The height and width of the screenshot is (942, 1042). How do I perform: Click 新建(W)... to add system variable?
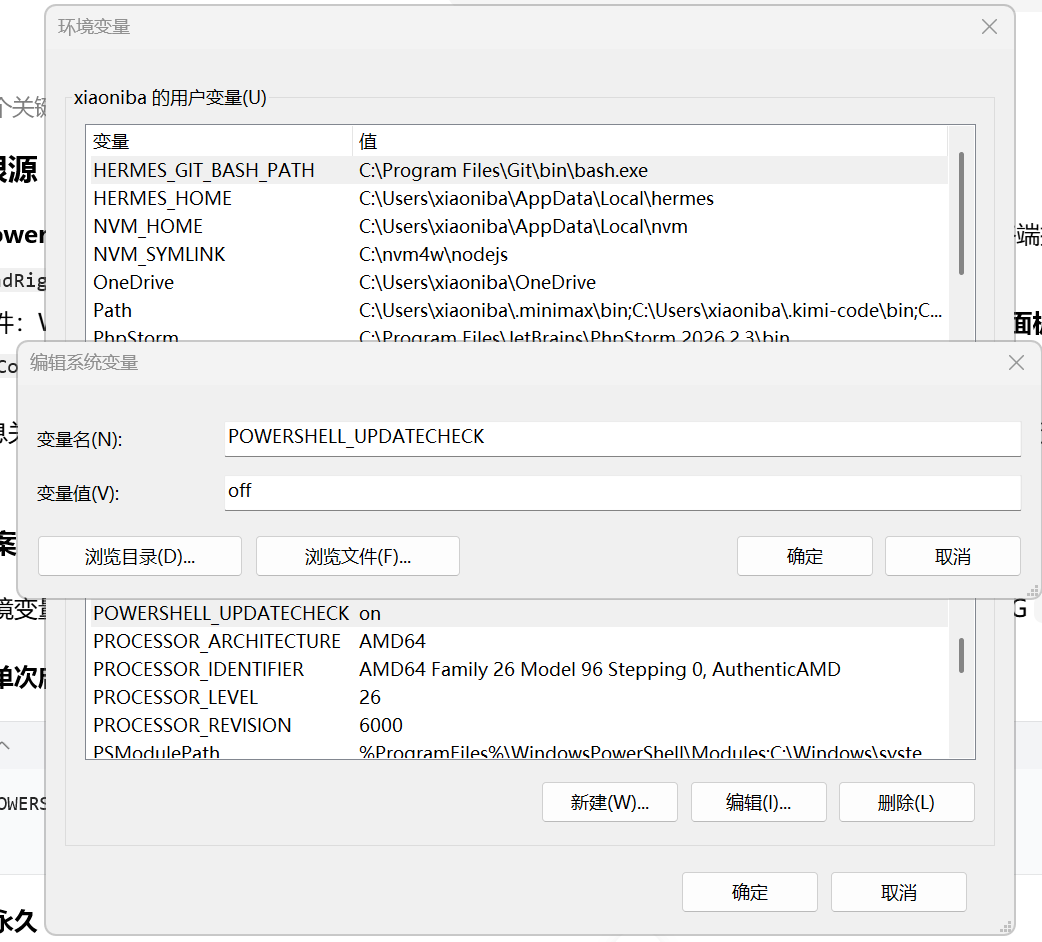(x=609, y=802)
